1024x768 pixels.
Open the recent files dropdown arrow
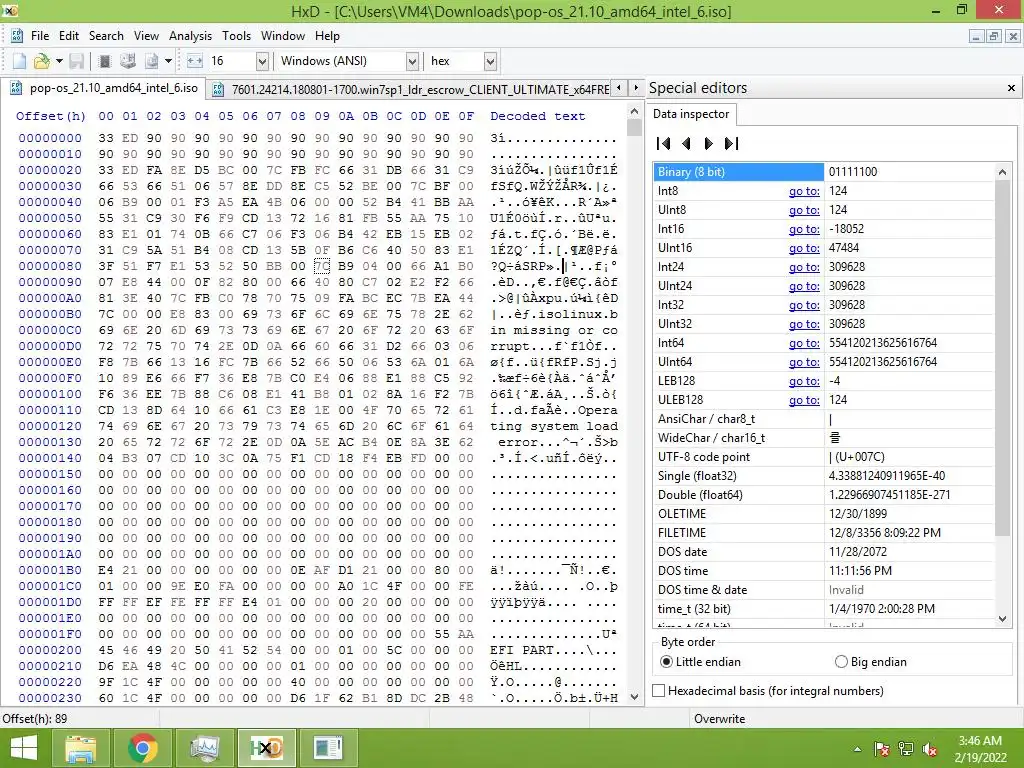(59, 61)
